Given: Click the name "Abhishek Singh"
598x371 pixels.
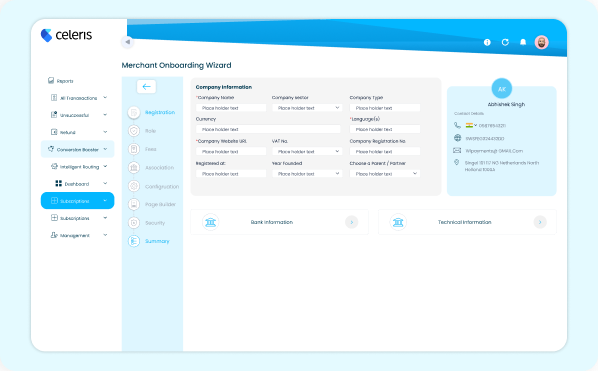Looking at the screenshot, I should point(506,104).
